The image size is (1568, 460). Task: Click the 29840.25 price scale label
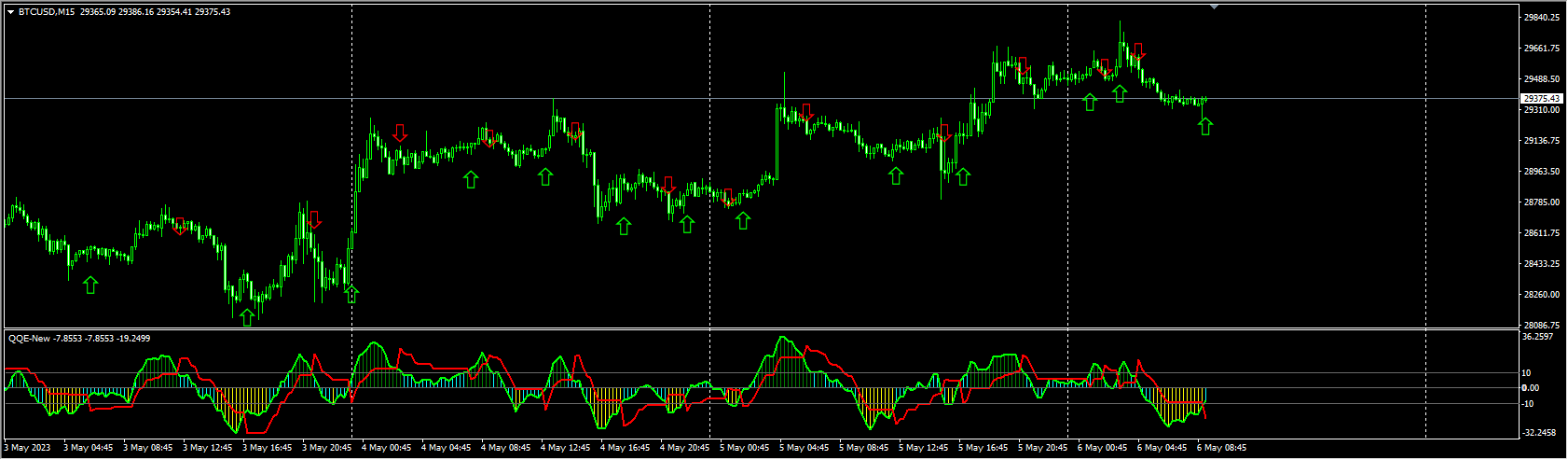coord(1541,18)
